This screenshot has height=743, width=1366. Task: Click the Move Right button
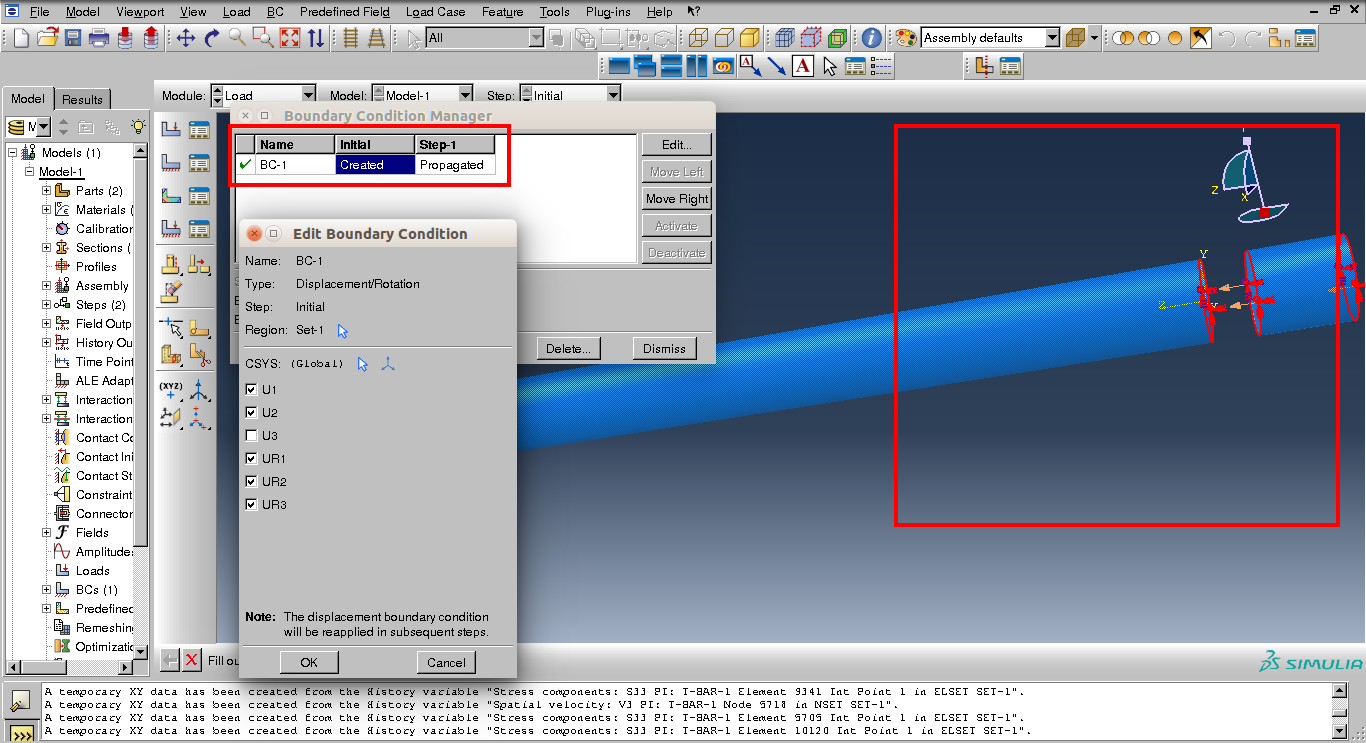point(676,199)
